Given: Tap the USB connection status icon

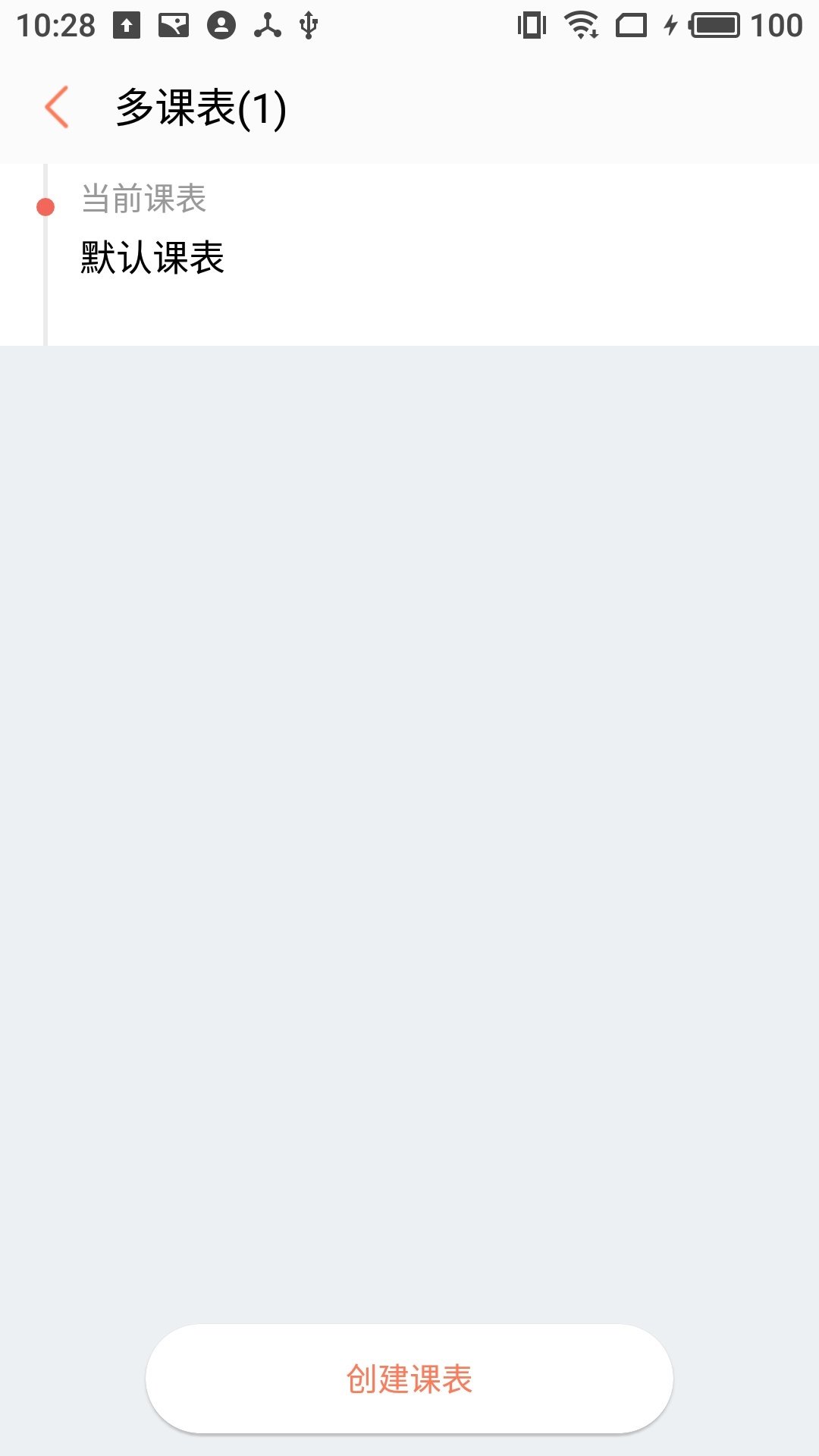Looking at the screenshot, I should 308,25.
